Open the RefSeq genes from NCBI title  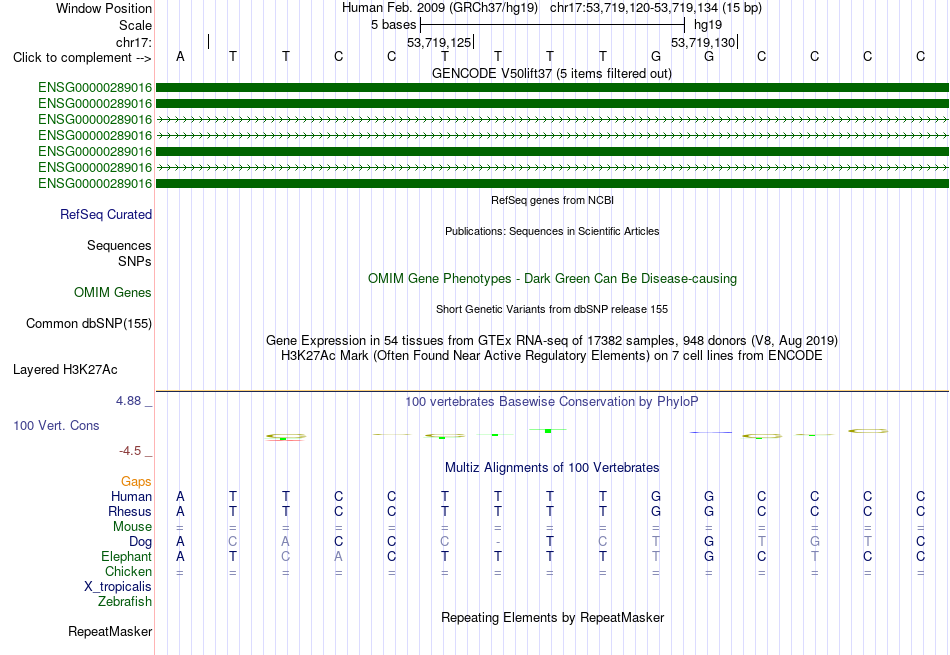[552, 200]
